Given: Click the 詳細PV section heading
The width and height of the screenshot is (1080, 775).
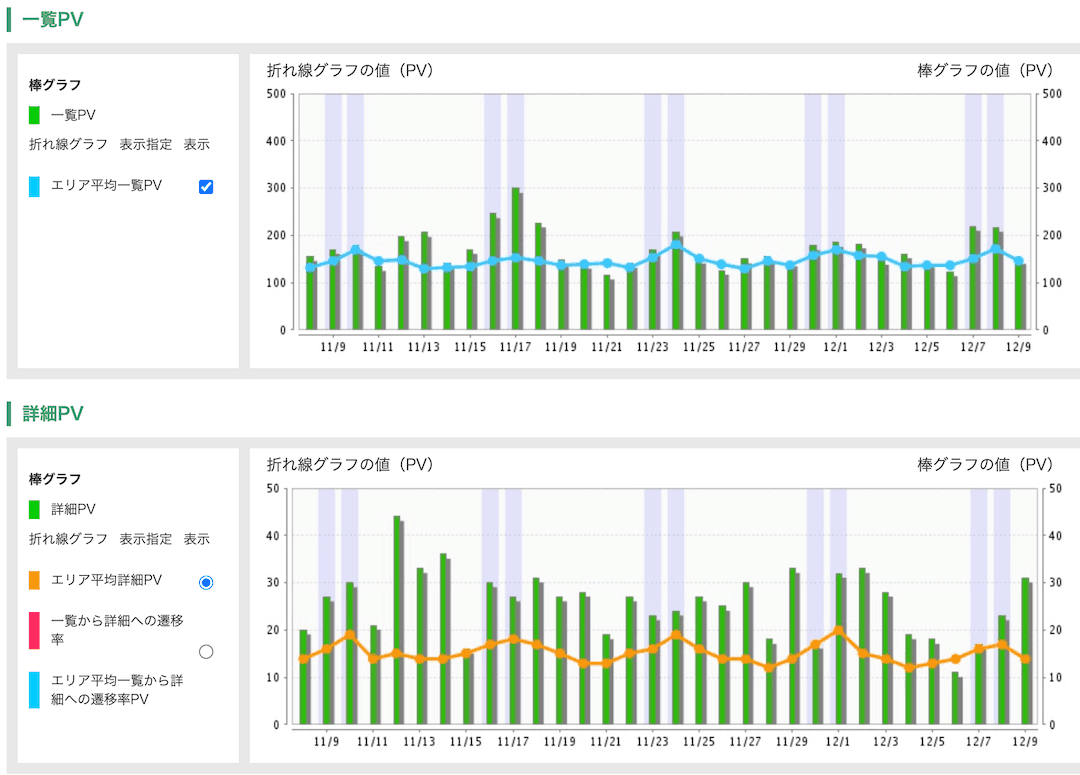Looking at the screenshot, I should click(53, 413).
